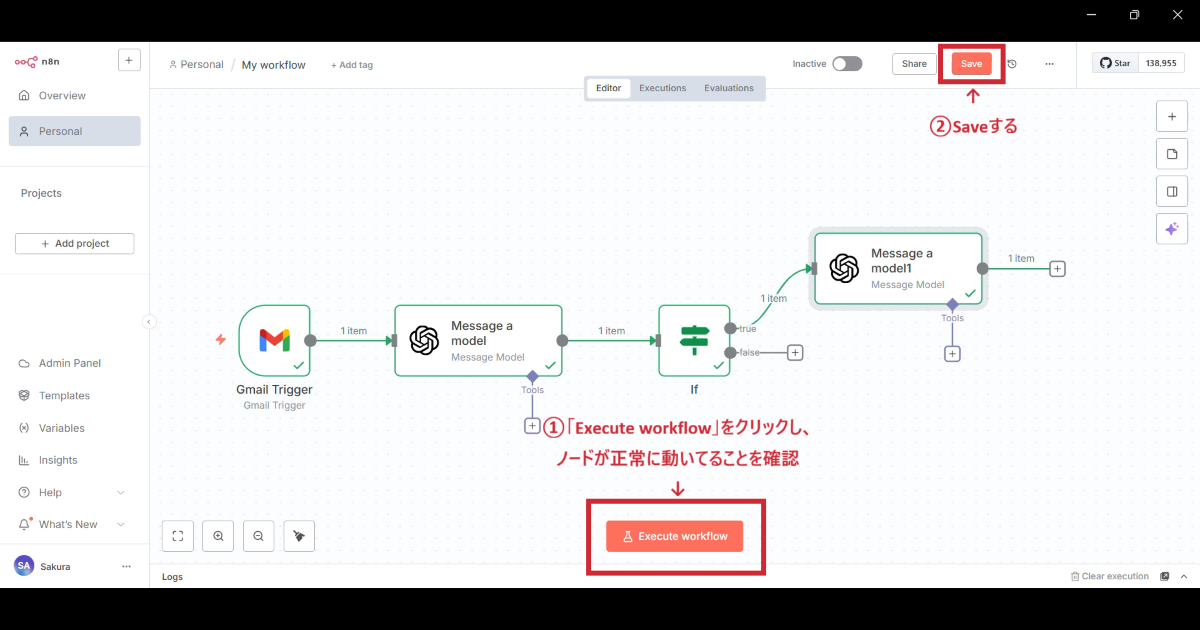Click Clear execution in the Logs bar
Image resolution: width=1200 pixels, height=630 pixels.
(1110, 576)
